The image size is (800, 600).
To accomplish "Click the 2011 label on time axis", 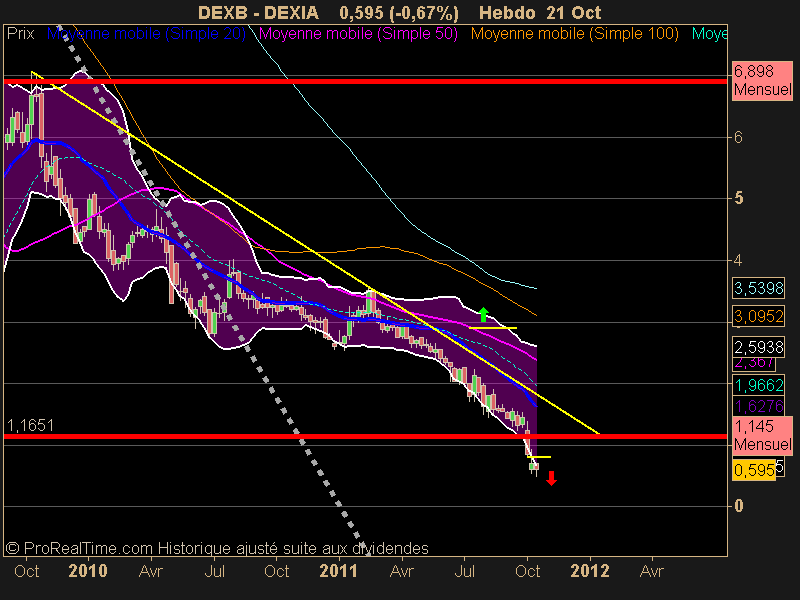I will point(339,571).
